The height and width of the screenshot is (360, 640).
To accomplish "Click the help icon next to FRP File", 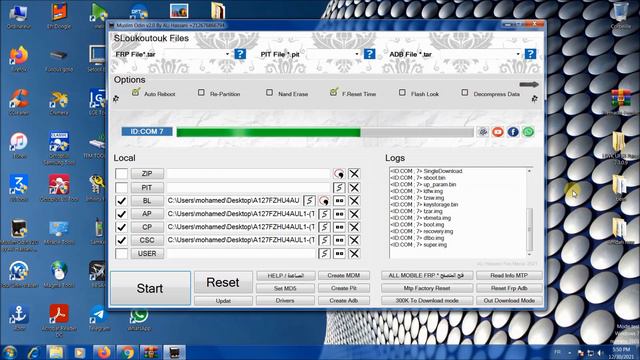I will pos(240,54).
